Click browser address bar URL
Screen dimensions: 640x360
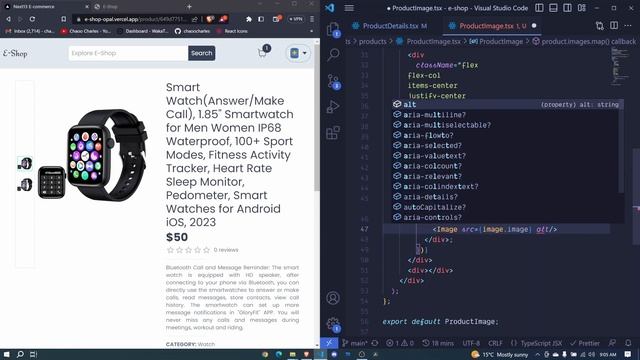pos(135,19)
